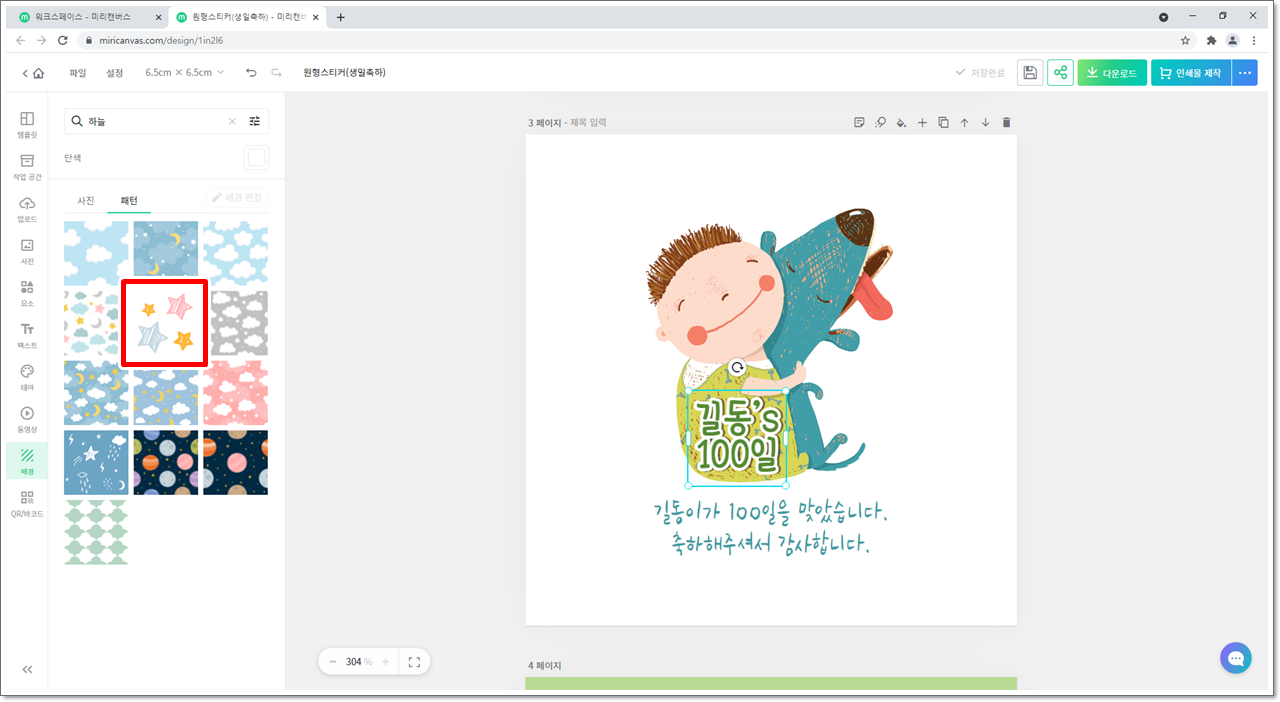Click the 304 % zoom value
Viewport: 1280px width, 702px height.
tap(359, 662)
